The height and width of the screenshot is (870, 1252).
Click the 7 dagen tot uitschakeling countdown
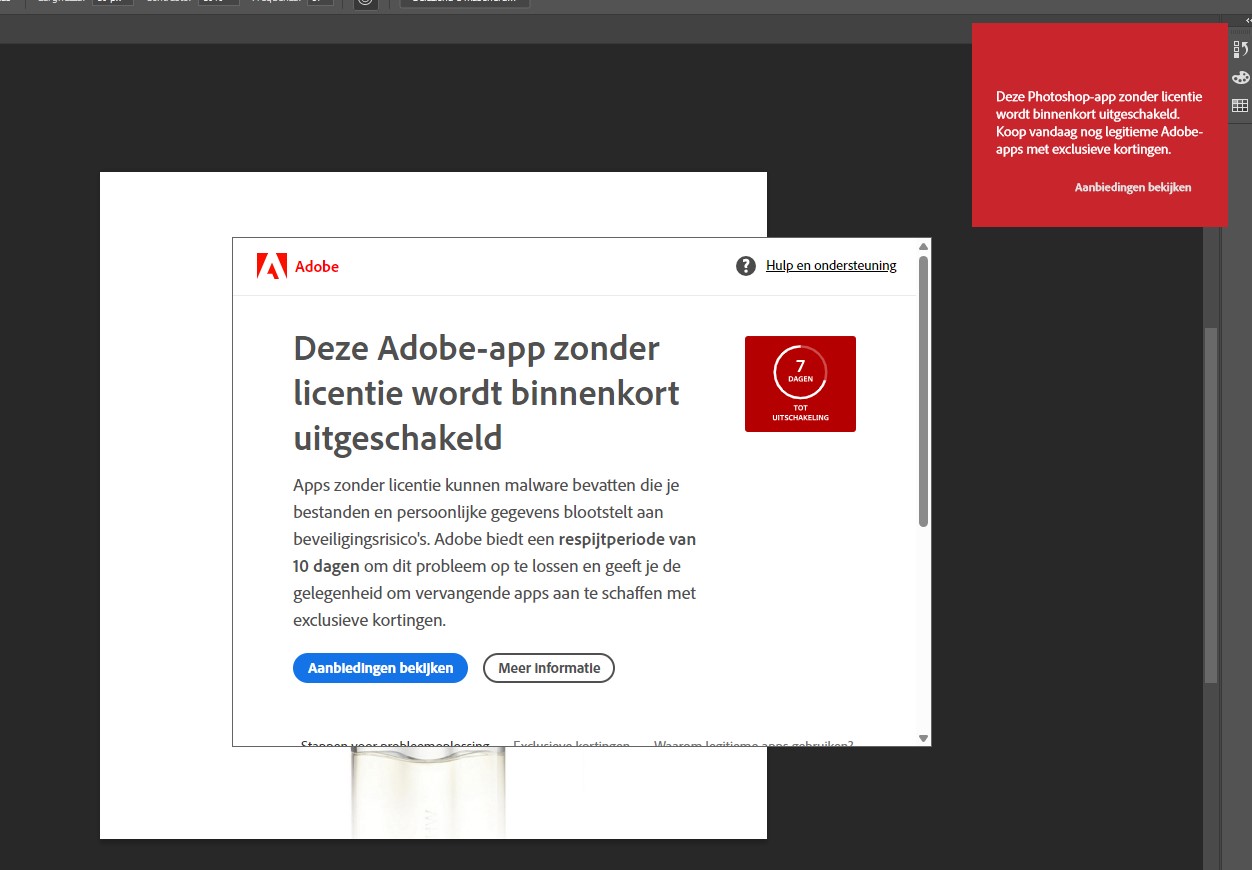[800, 384]
